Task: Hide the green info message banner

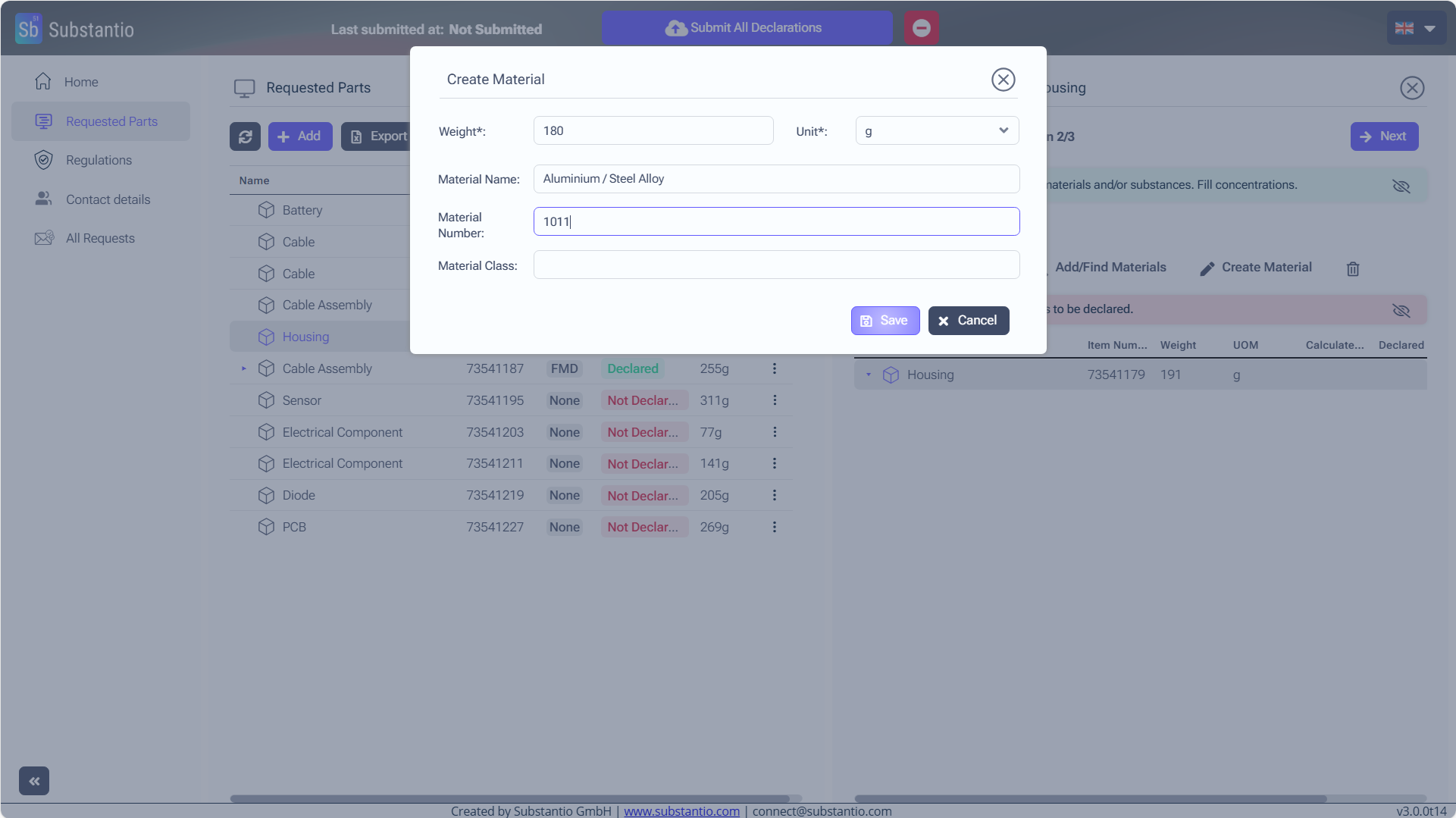Action: (x=1401, y=186)
